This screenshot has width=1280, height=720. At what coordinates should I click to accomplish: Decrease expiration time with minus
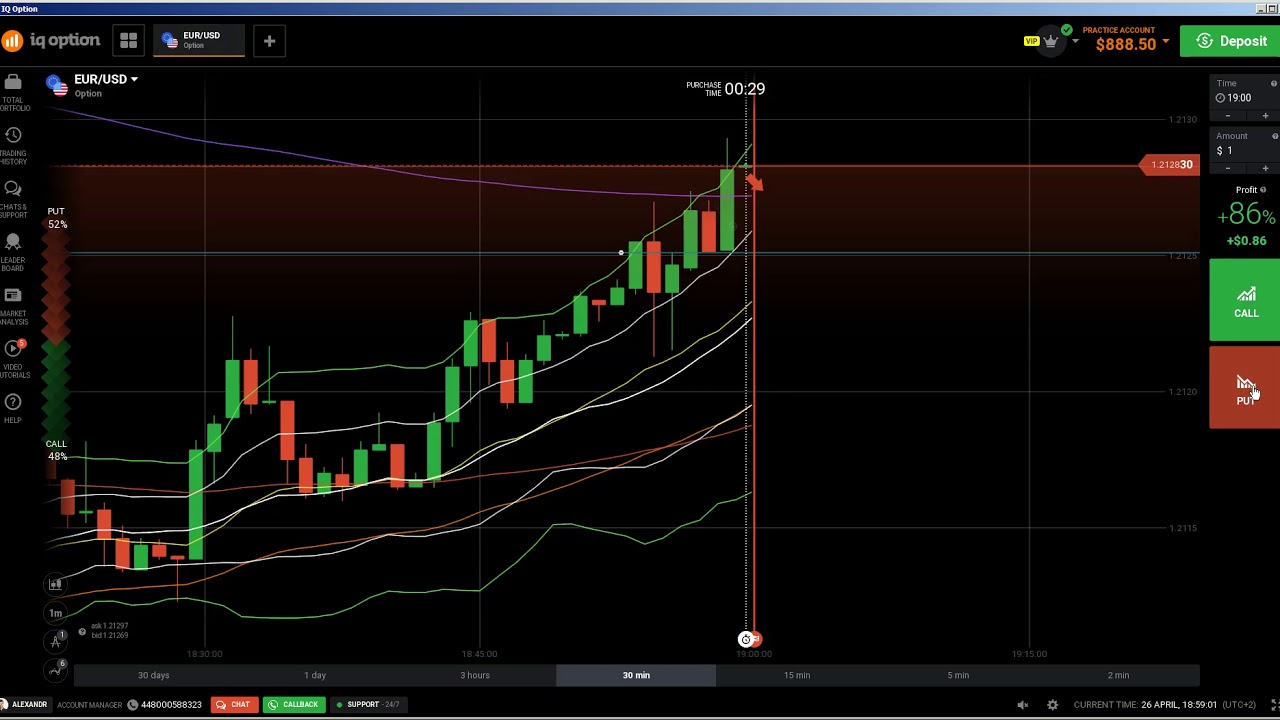click(1228, 116)
